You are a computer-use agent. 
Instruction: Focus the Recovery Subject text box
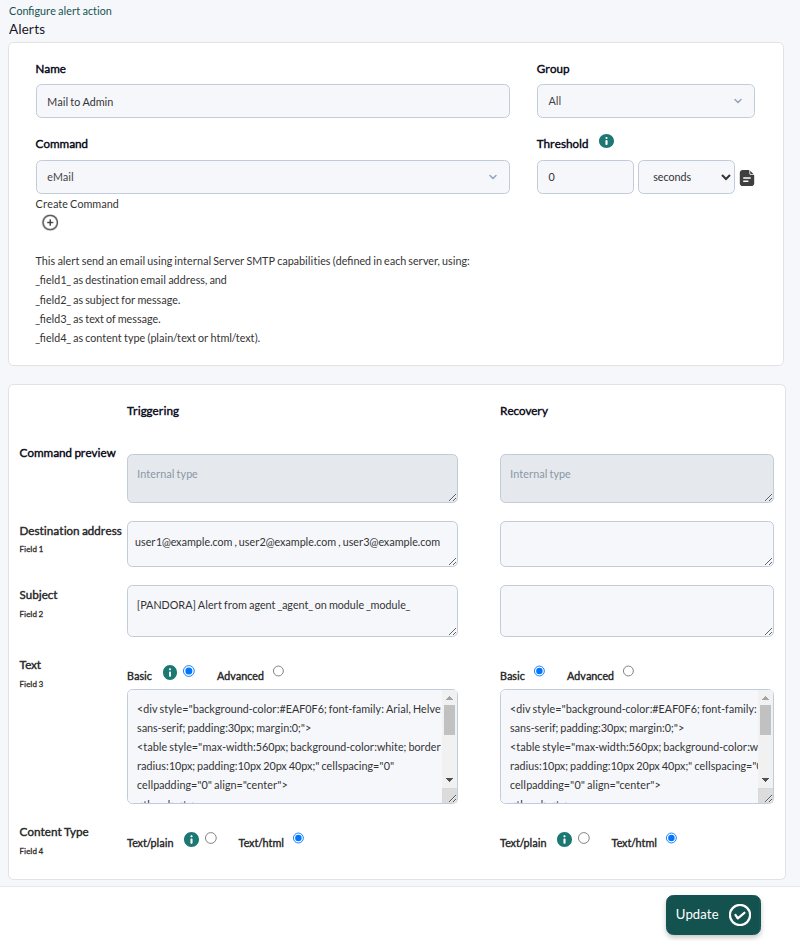tap(636, 611)
